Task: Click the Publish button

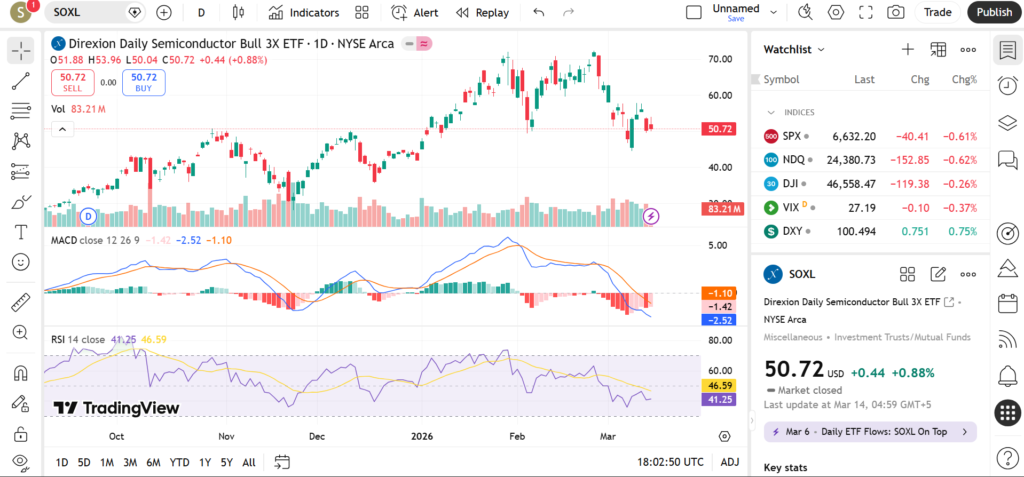Action: [x=993, y=13]
